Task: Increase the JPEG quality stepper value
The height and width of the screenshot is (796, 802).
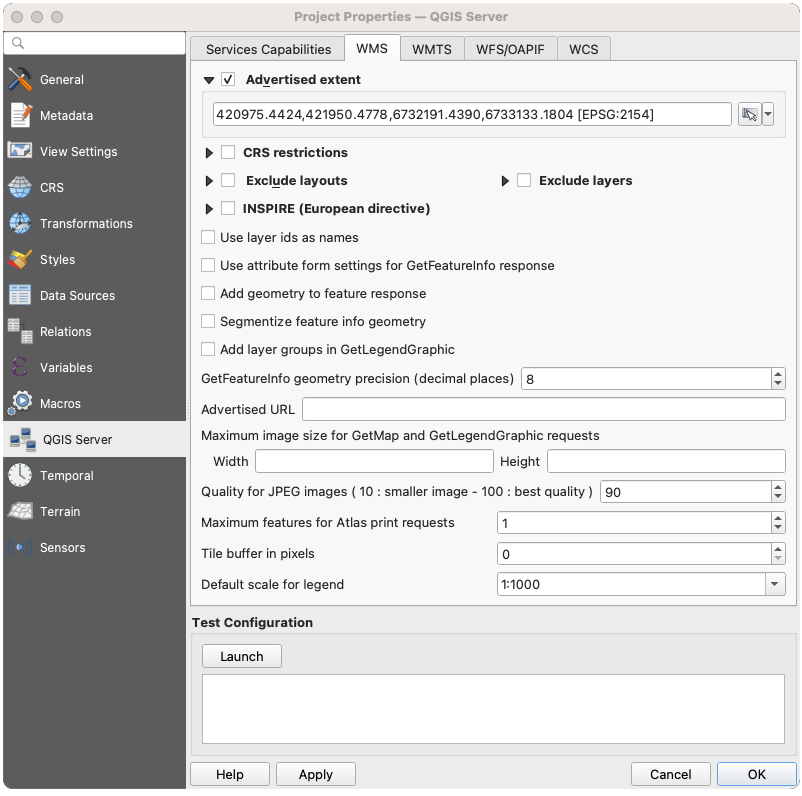Action: click(x=778, y=487)
